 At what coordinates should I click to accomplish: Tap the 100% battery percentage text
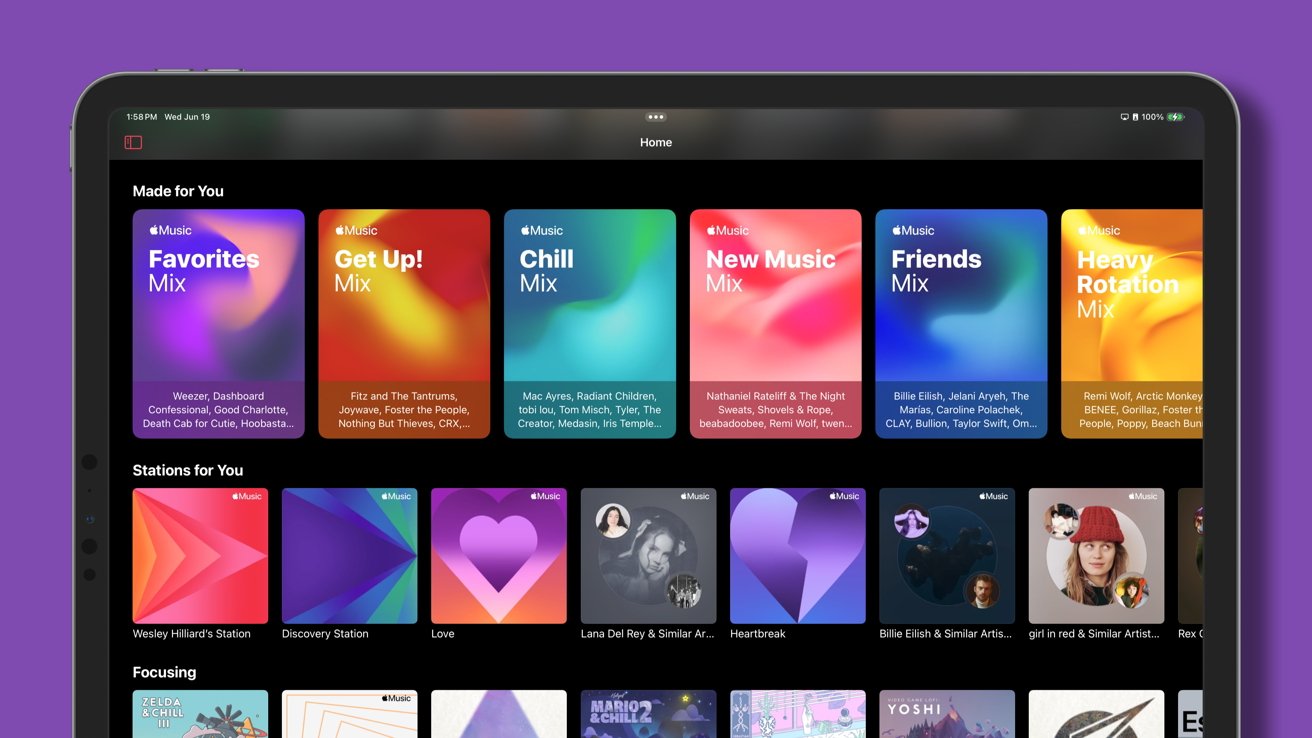[x=1152, y=117]
